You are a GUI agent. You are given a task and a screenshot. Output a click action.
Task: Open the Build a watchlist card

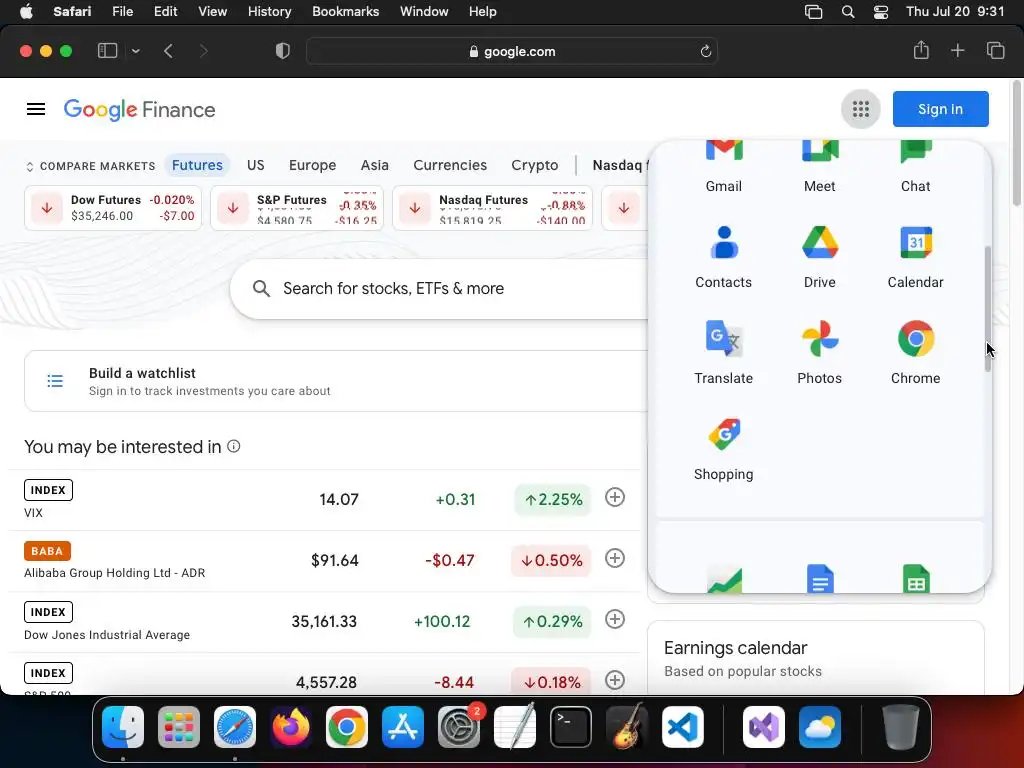(x=336, y=381)
